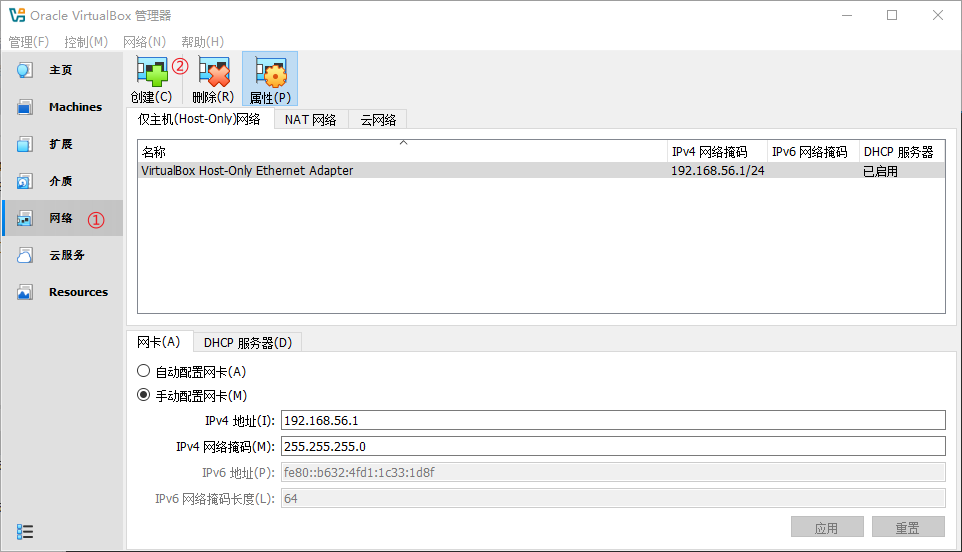Viewport: 962px width, 552px height.
Task: Maximize the VirtualBox Manager window
Action: 892,15
